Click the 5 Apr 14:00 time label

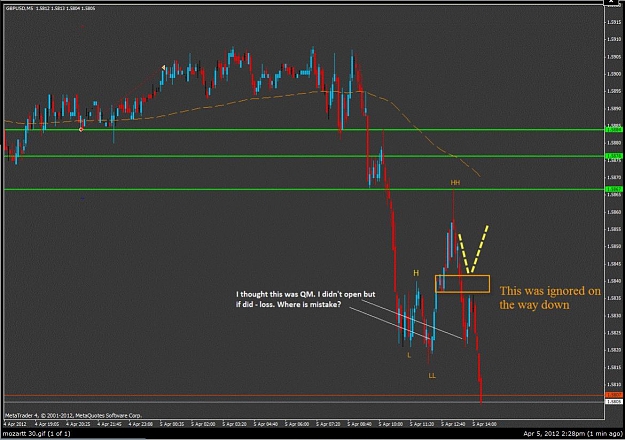(484, 424)
